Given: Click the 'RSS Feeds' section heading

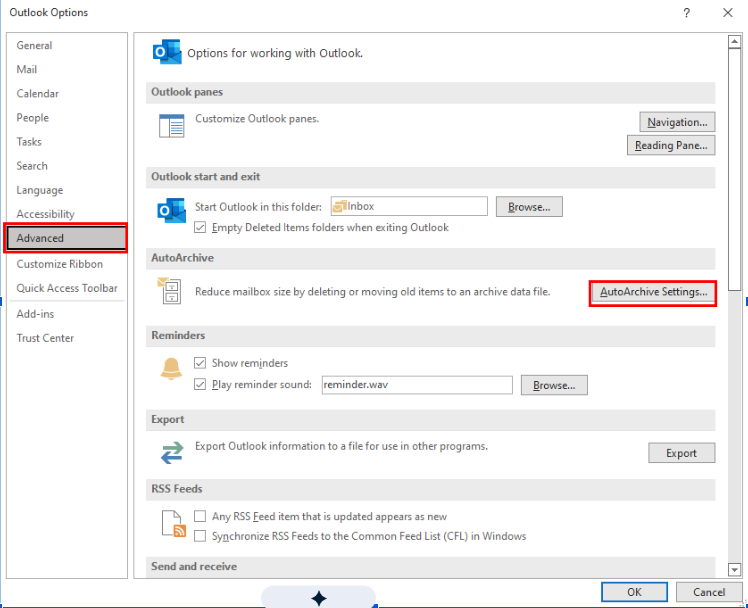Looking at the screenshot, I should (177, 489).
